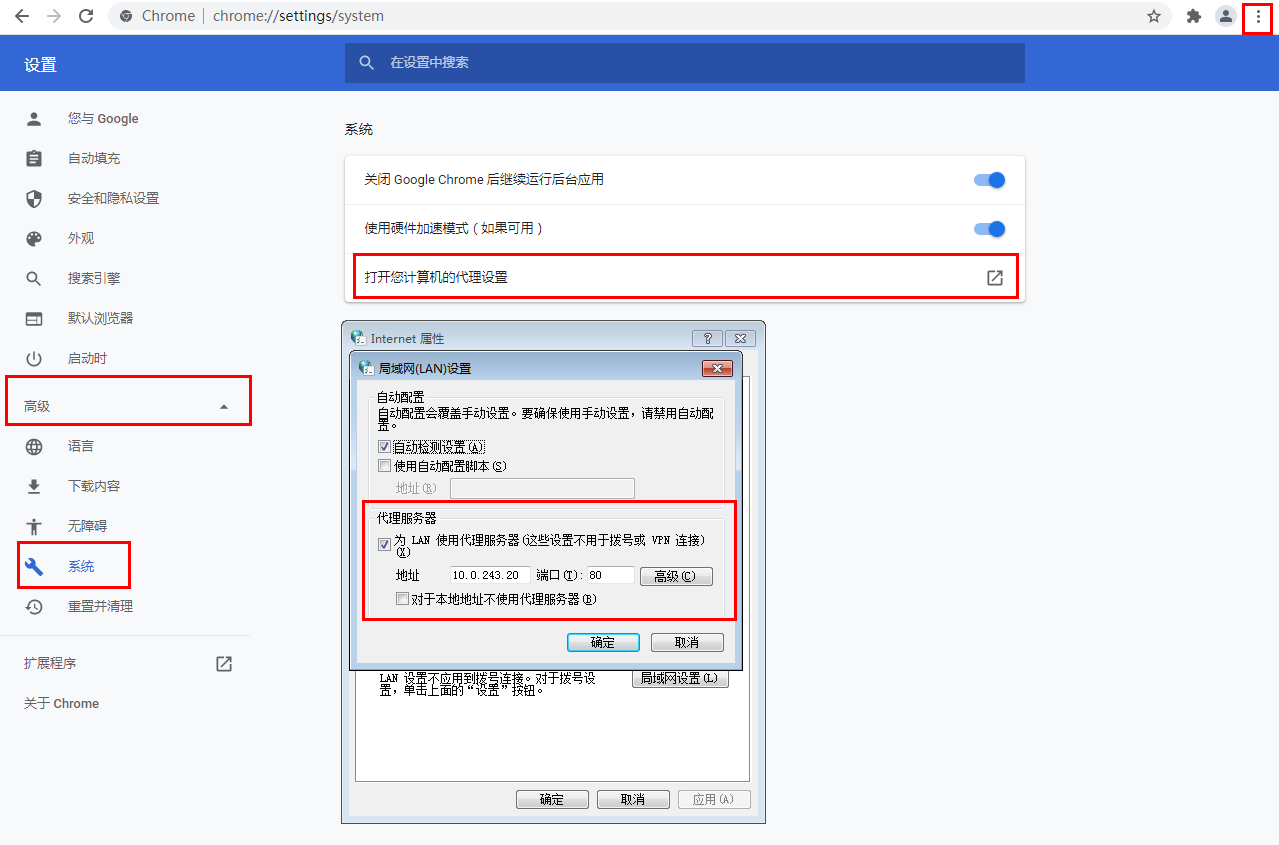The width and height of the screenshot is (1279, 845).
Task: Bookmark this page with star icon
Action: pyautogui.click(x=1154, y=16)
